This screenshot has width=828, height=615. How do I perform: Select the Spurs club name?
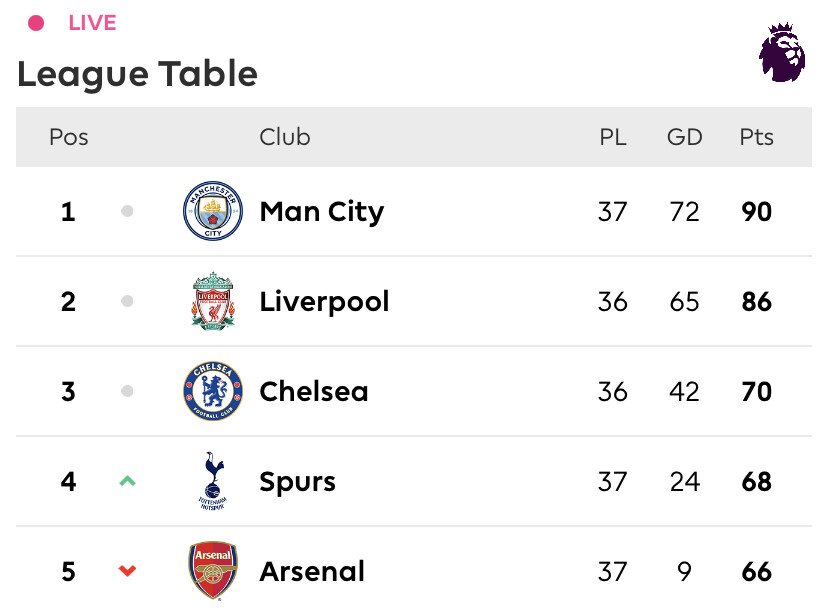pyautogui.click(x=297, y=481)
